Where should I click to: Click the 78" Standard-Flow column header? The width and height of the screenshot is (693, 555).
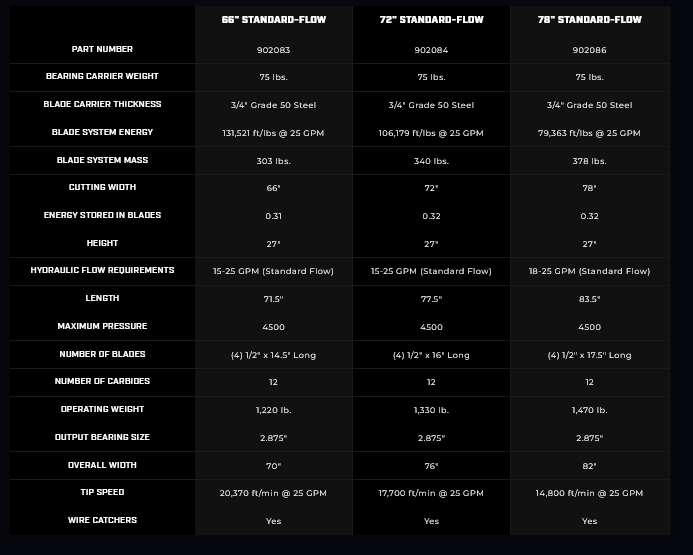pos(589,20)
